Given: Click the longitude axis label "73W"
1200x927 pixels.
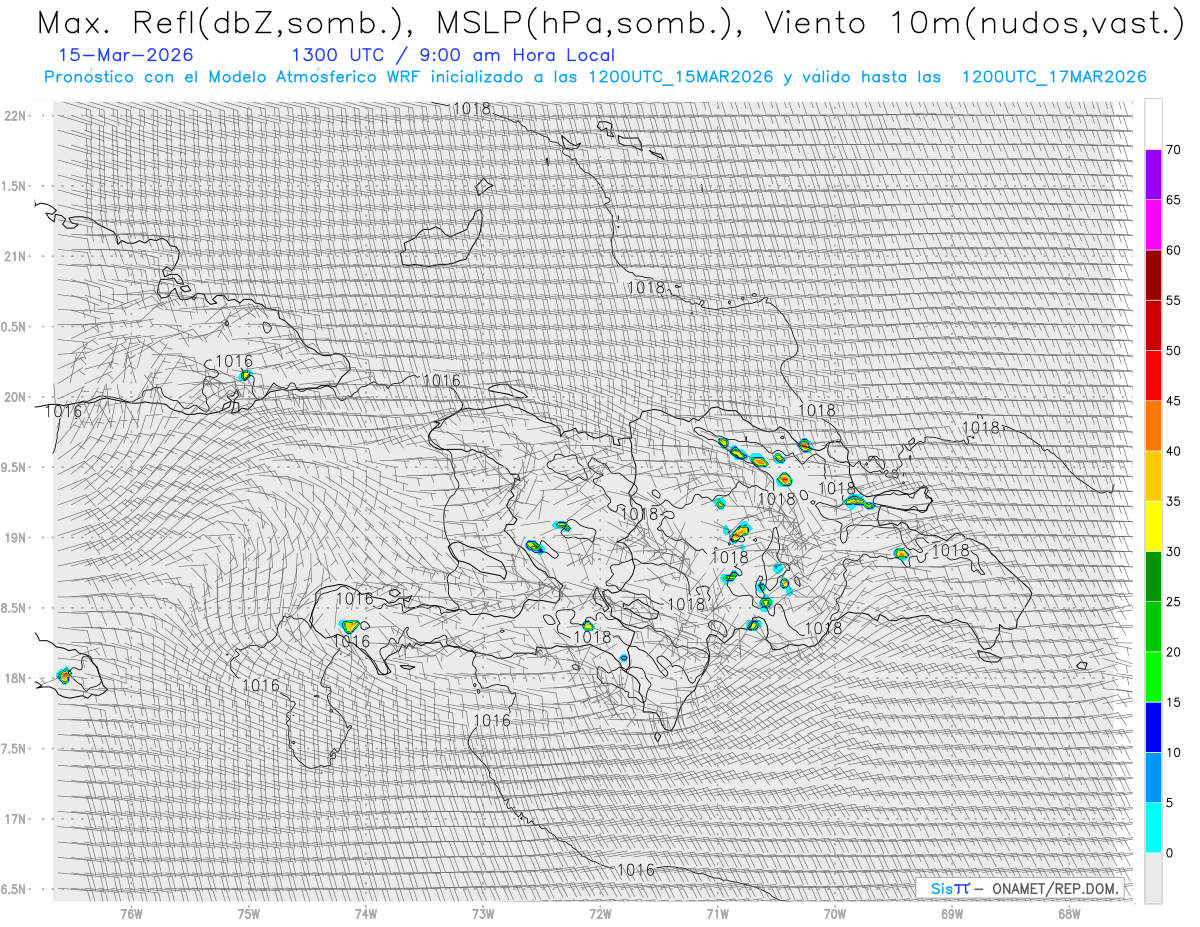Looking at the screenshot, I should (x=483, y=913).
